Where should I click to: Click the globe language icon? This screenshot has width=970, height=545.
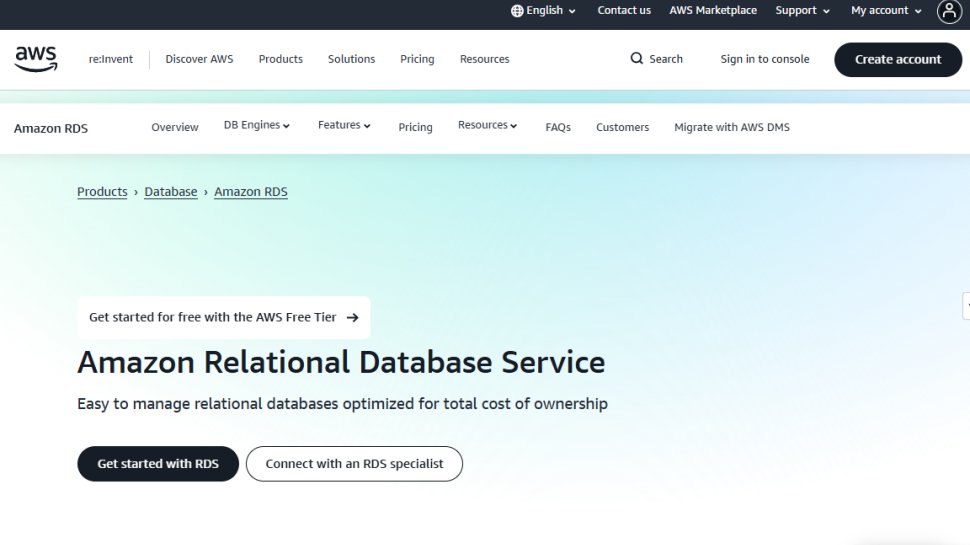click(517, 11)
